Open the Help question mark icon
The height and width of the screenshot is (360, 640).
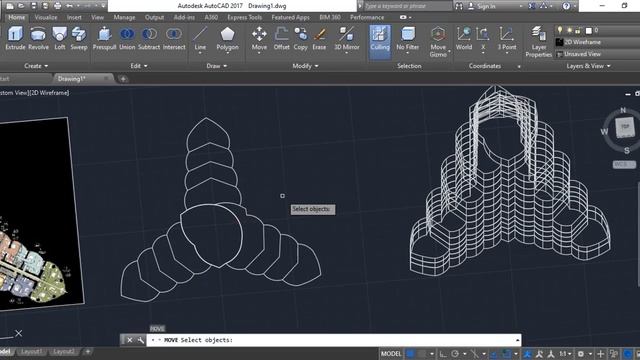pyautogui.click(x=566, y=6)
